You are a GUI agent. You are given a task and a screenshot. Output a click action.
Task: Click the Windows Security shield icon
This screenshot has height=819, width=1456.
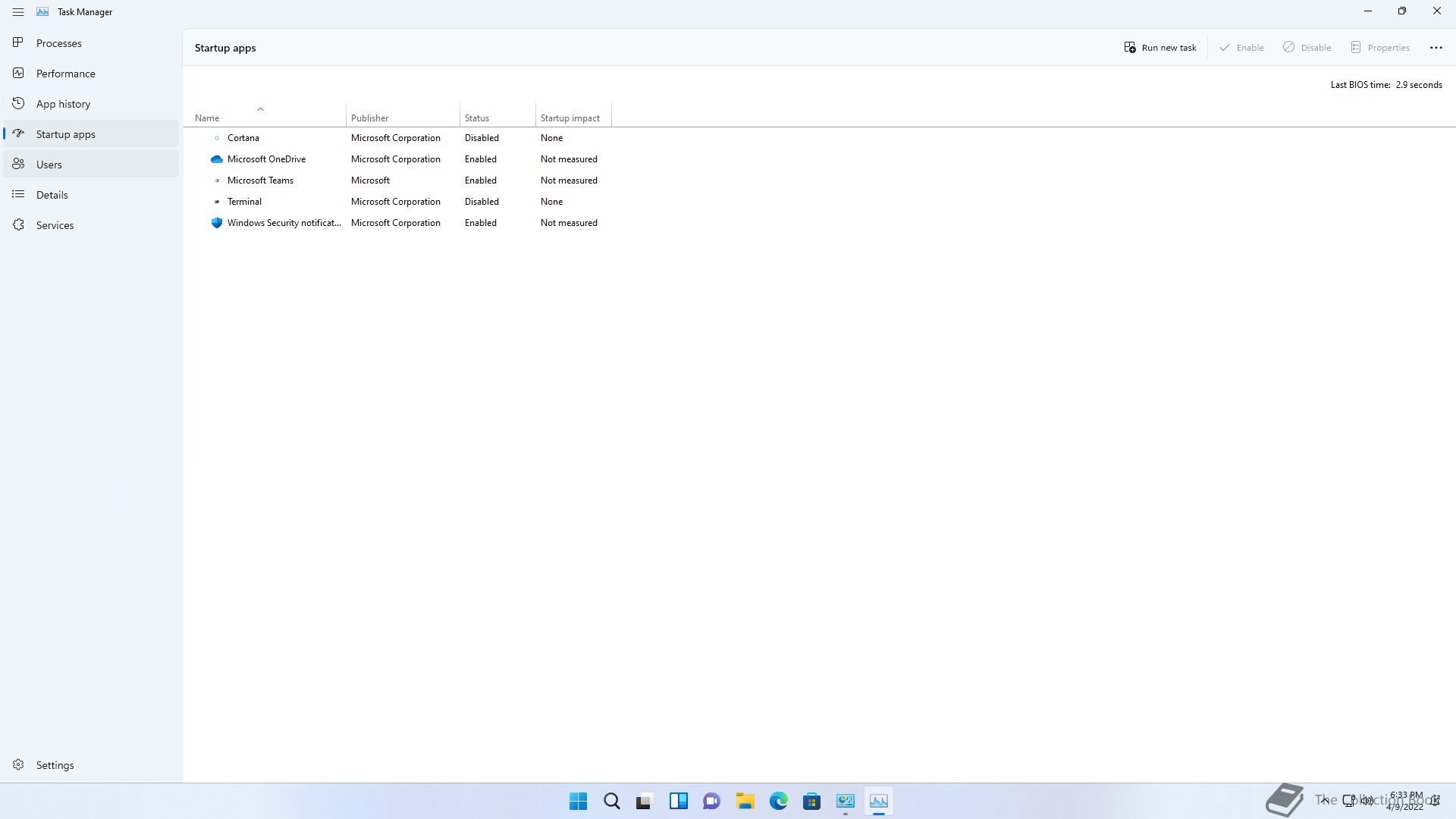(x=217, y=223)
